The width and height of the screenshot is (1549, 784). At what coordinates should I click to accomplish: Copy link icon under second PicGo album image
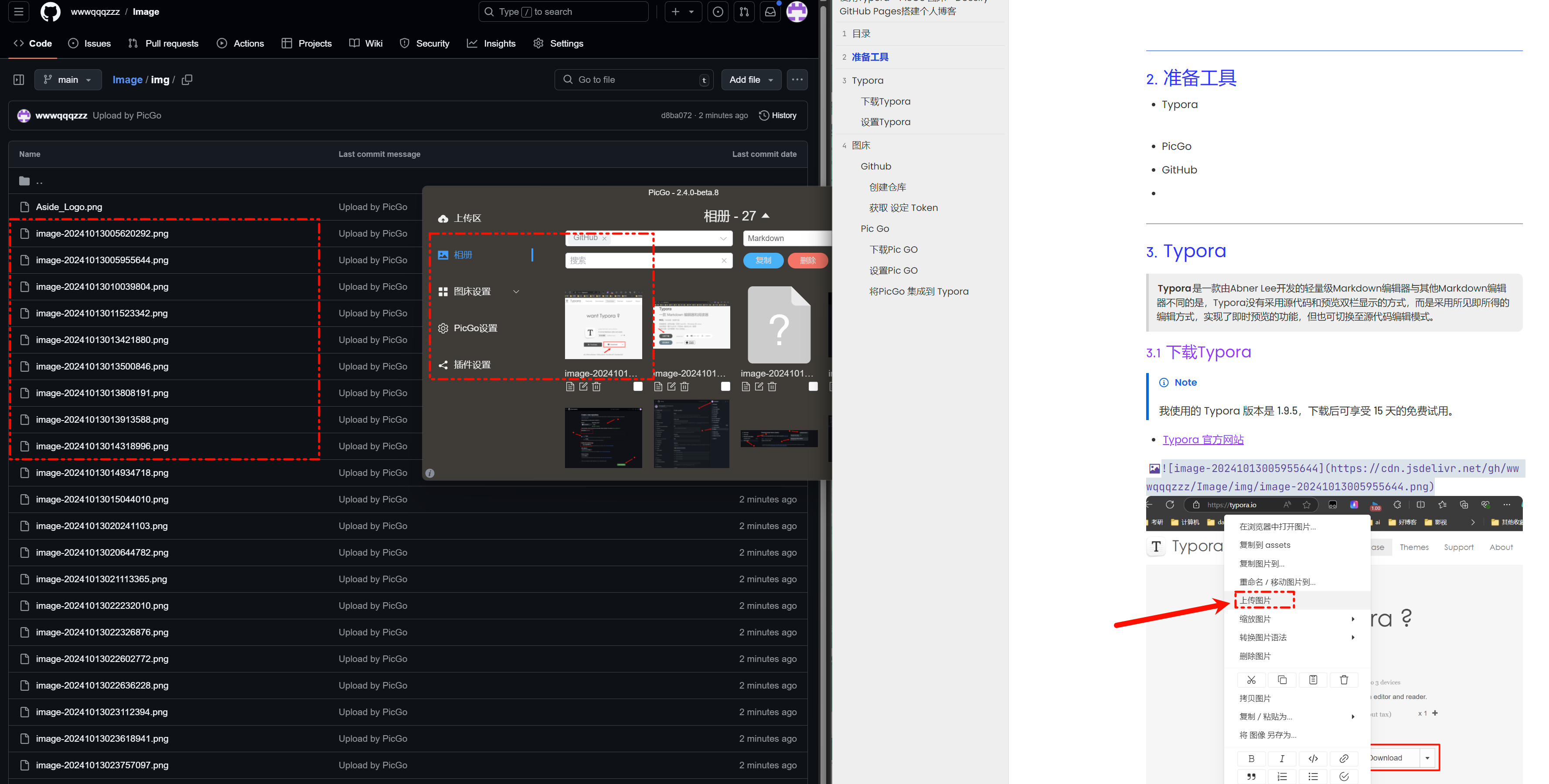[x=658, y=387]
